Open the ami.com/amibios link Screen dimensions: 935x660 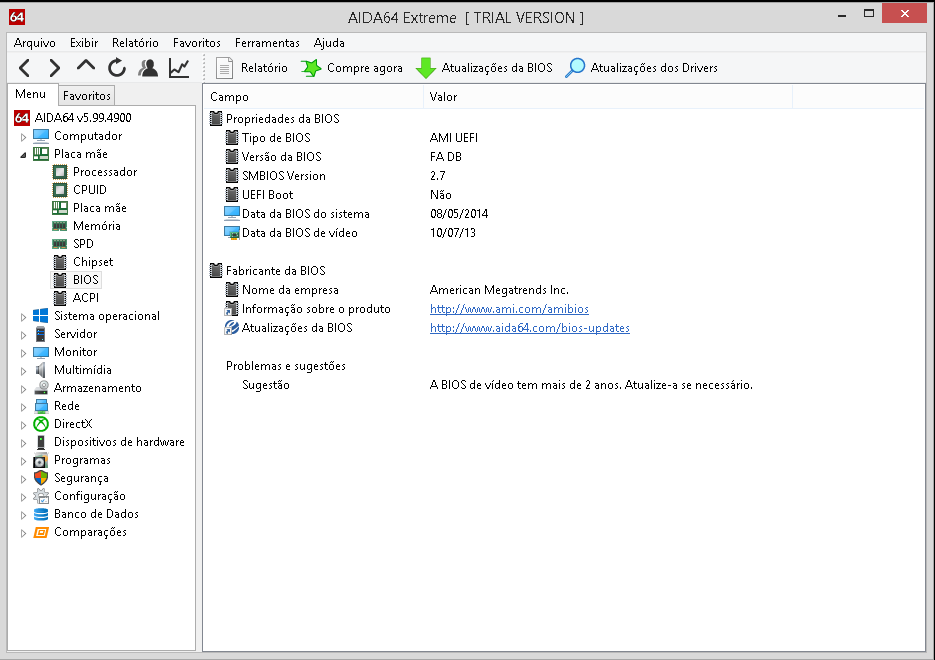point(509,309)
